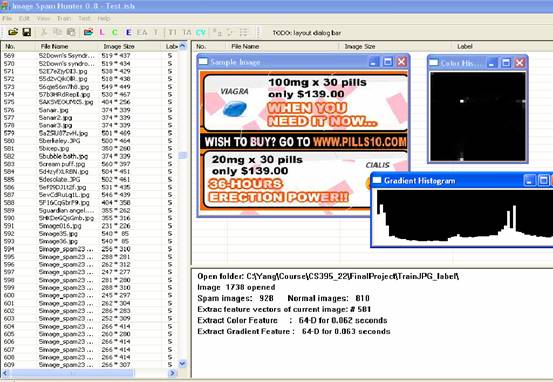Select row 580 Sberkeley.JPG

[x=89, y=141]
